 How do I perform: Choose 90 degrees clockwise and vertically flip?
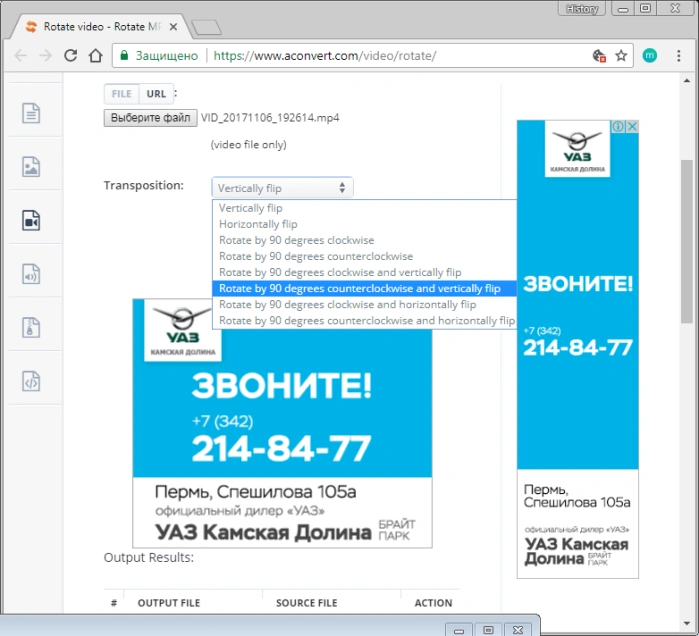[364, 272]
